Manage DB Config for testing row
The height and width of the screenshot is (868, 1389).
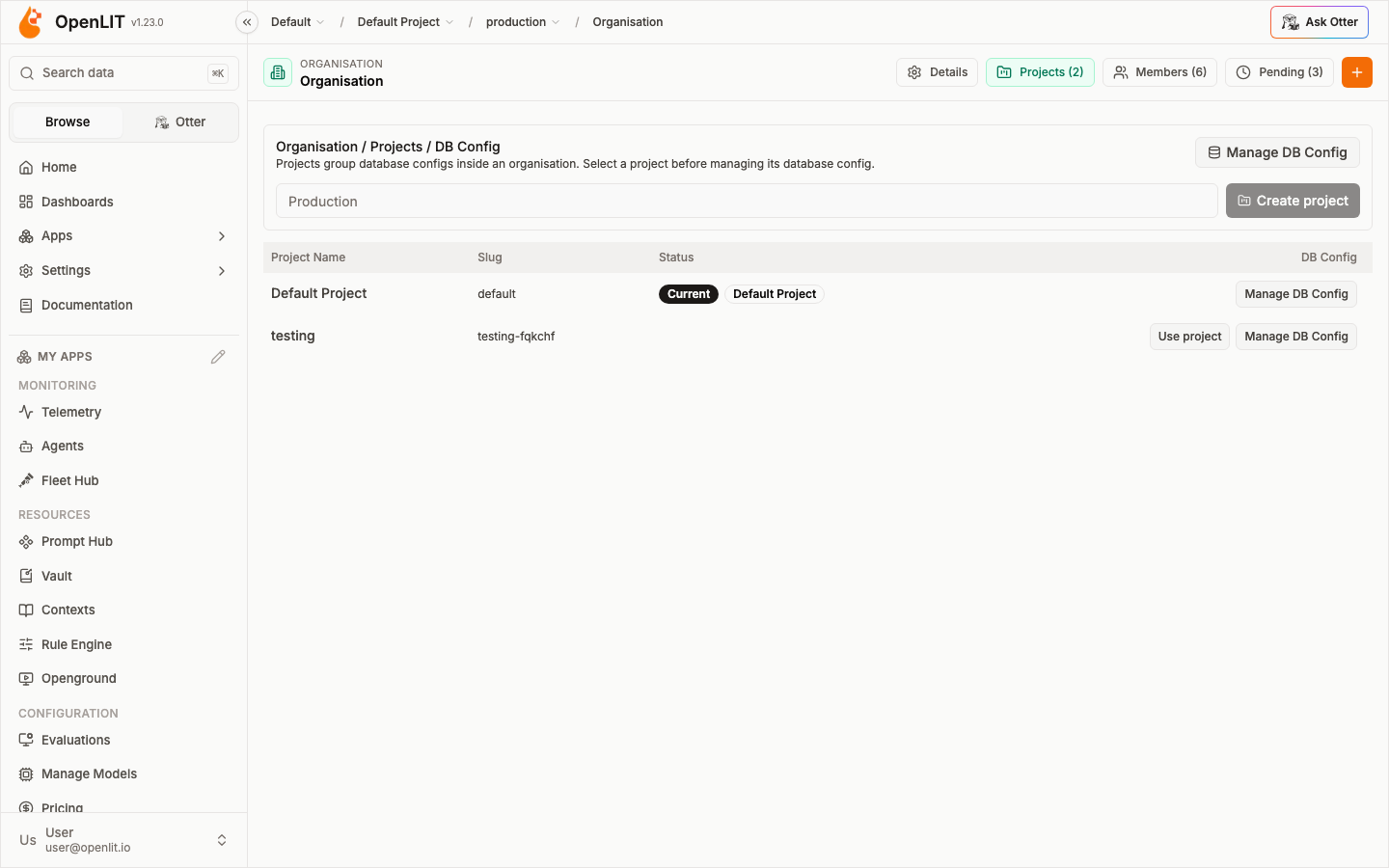point(1295,337)
